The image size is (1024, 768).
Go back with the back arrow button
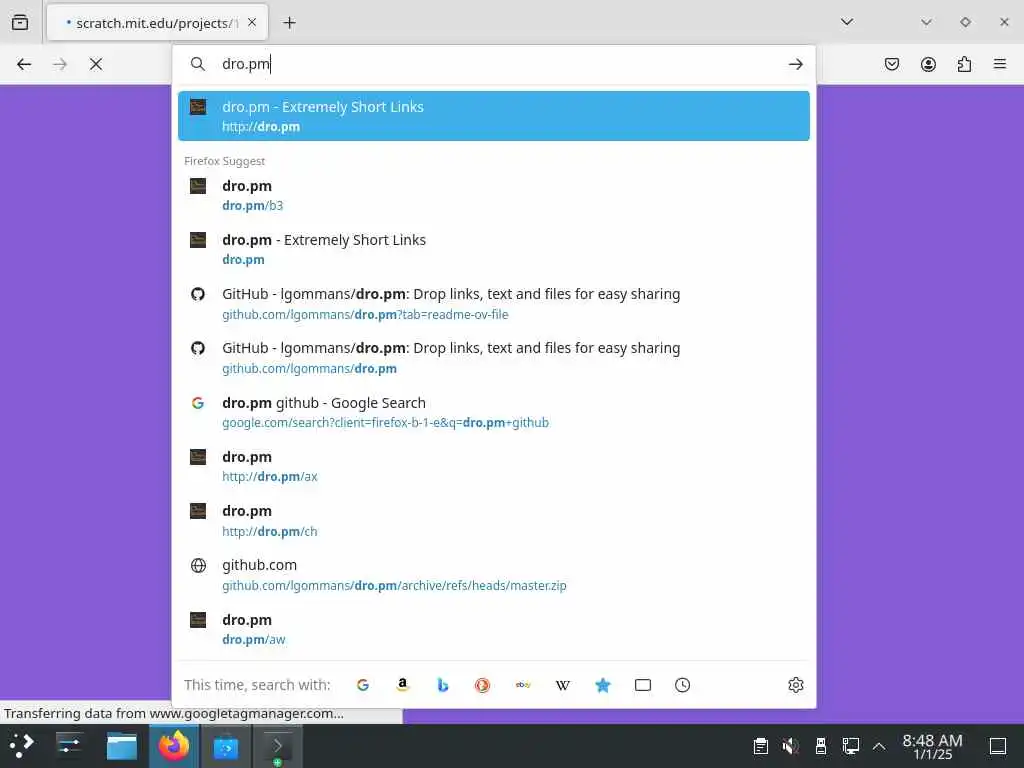pyautogui.click(x=24, y=64)
